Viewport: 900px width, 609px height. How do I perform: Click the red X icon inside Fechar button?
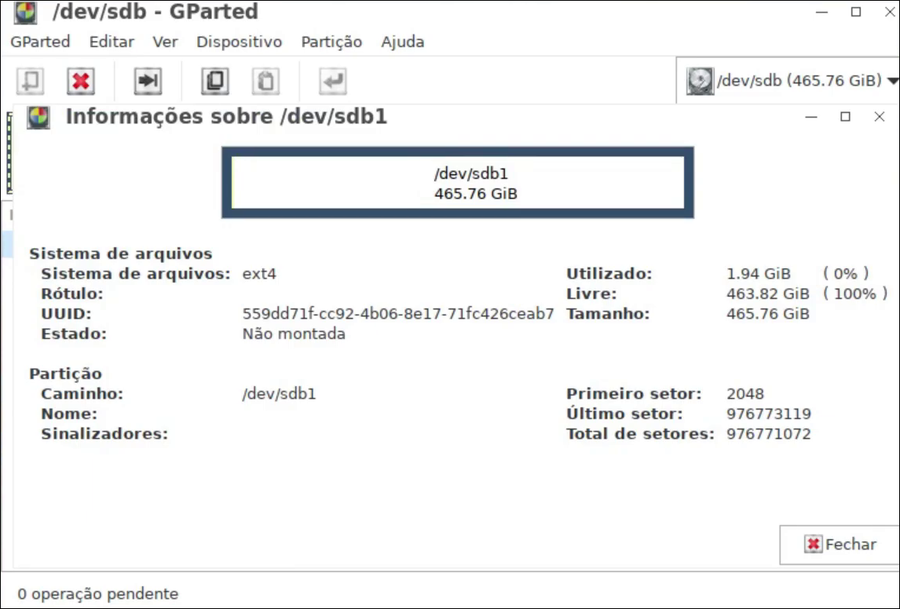point(813,545)
